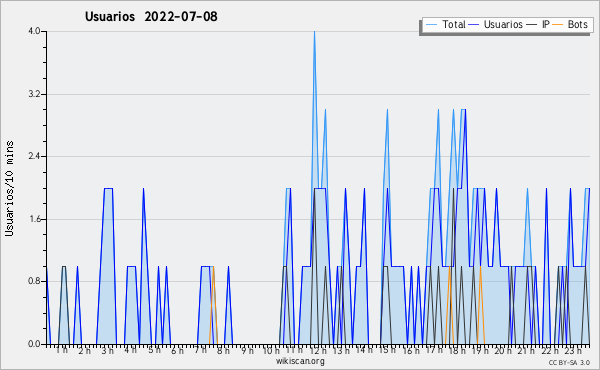Click the 4.0 peak of Total line
The image size is (600, 370).
pos(315,32)
